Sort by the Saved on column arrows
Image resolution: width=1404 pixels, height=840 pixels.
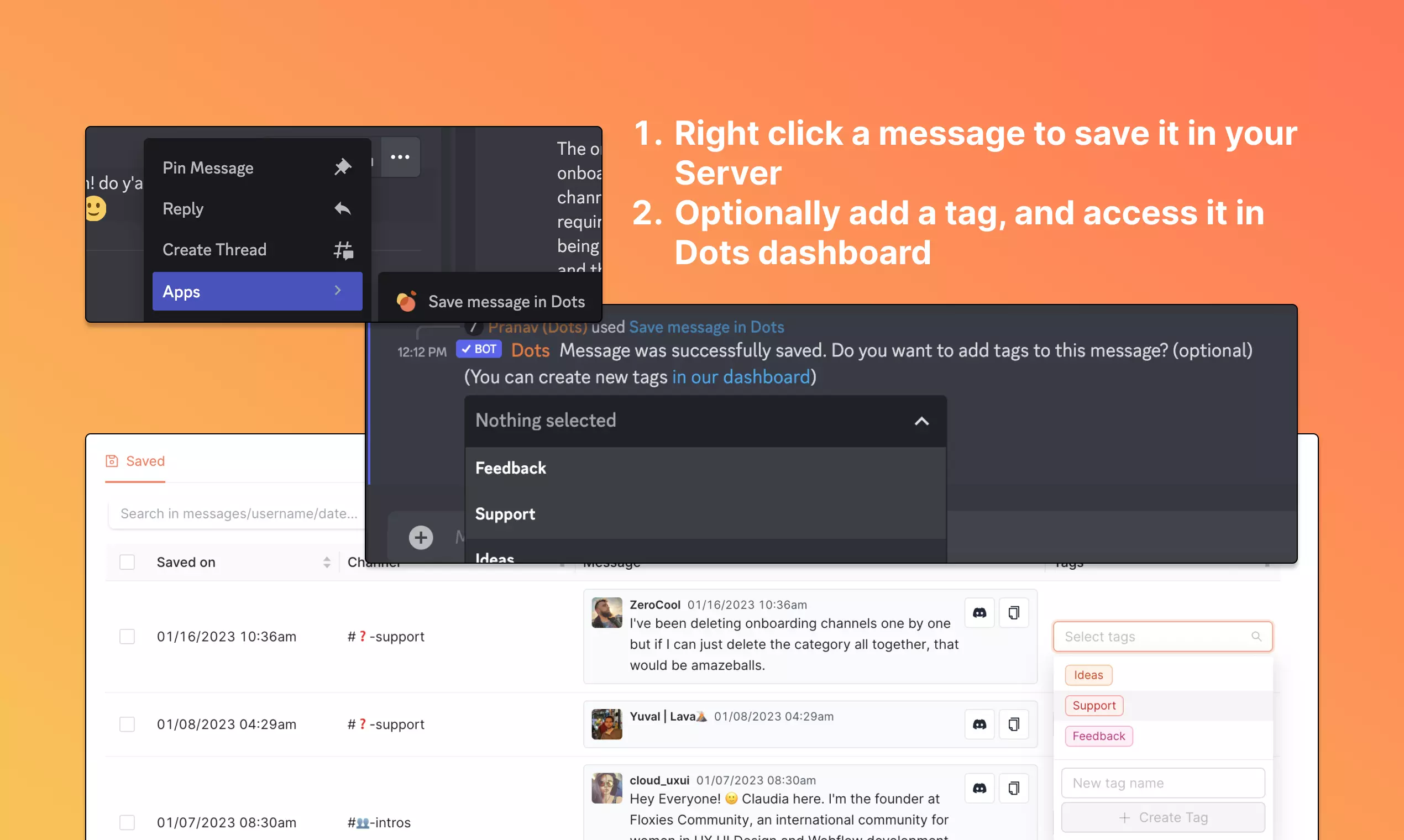pos(327,562)
